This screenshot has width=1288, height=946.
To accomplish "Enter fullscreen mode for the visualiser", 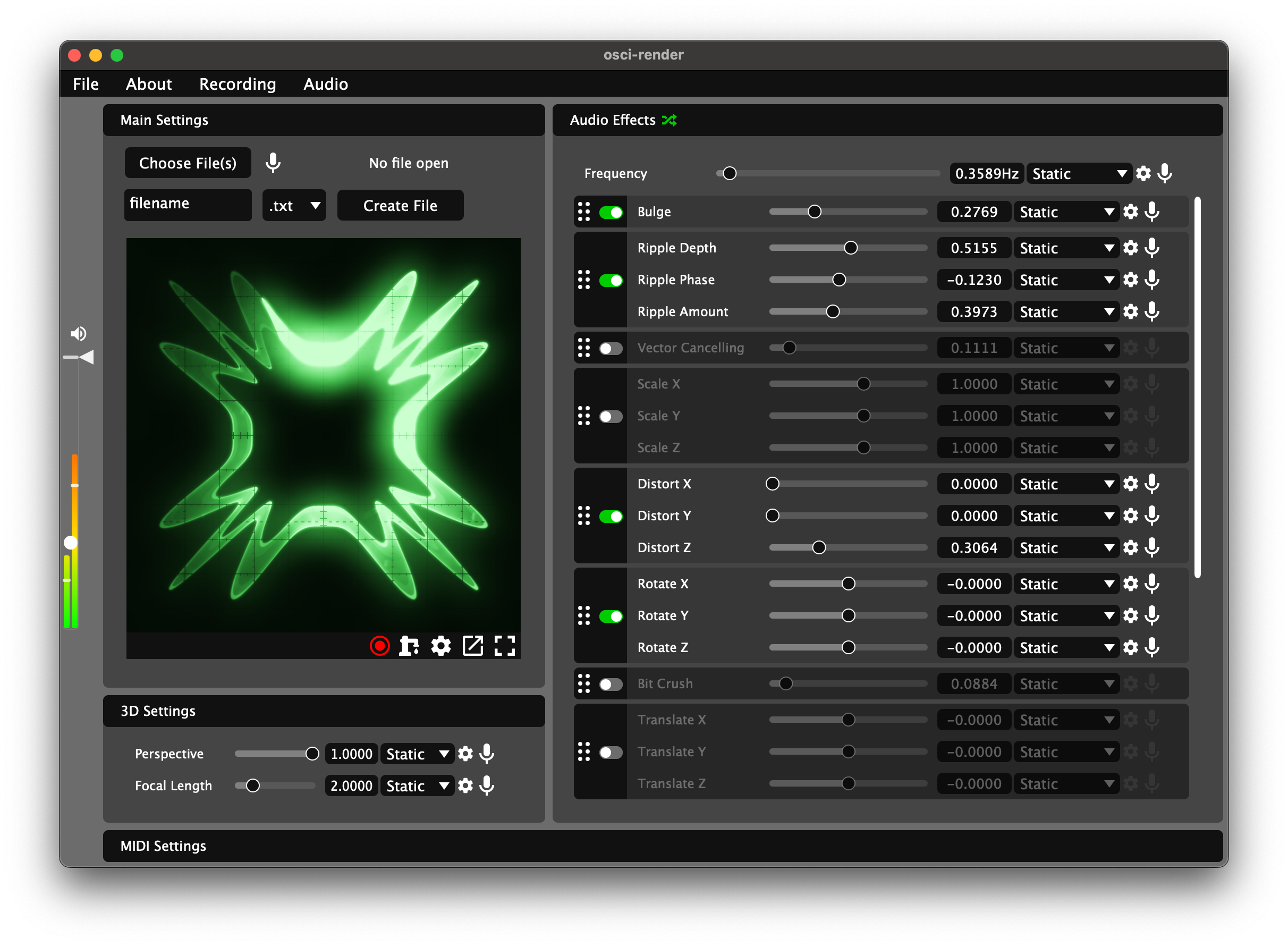I will [504, 646].
